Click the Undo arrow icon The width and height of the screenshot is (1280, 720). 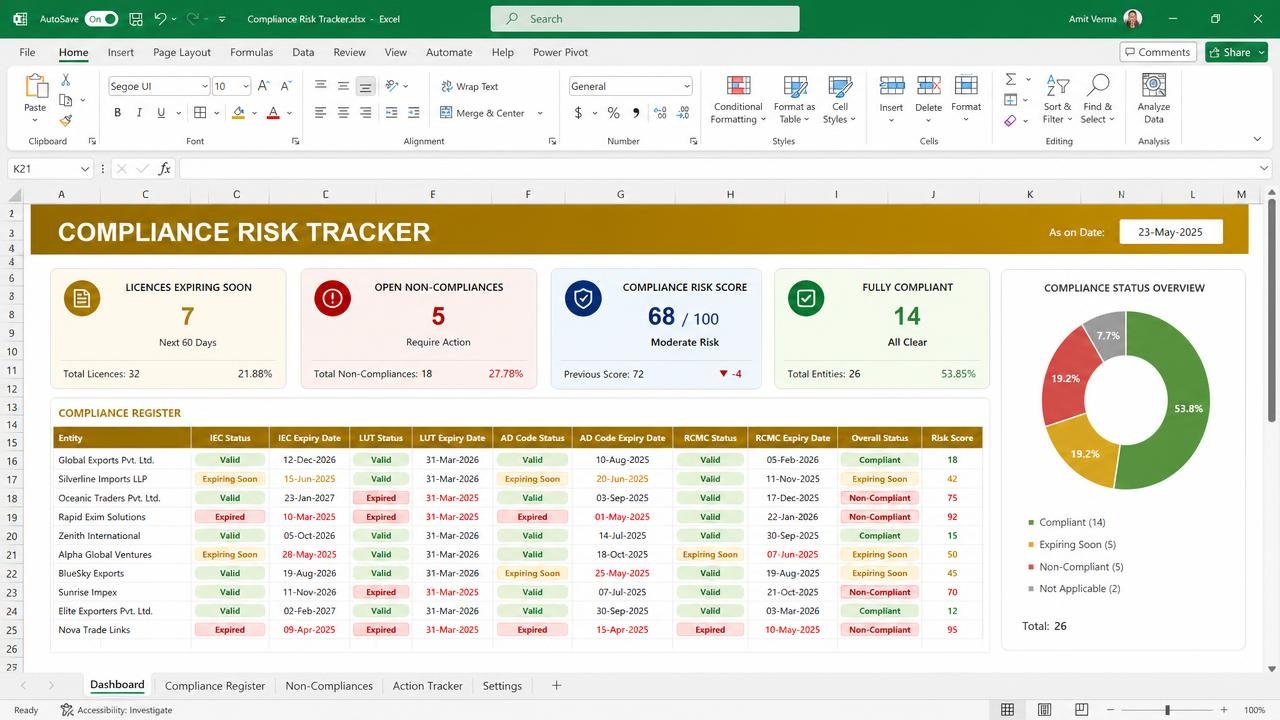(160, 19)
